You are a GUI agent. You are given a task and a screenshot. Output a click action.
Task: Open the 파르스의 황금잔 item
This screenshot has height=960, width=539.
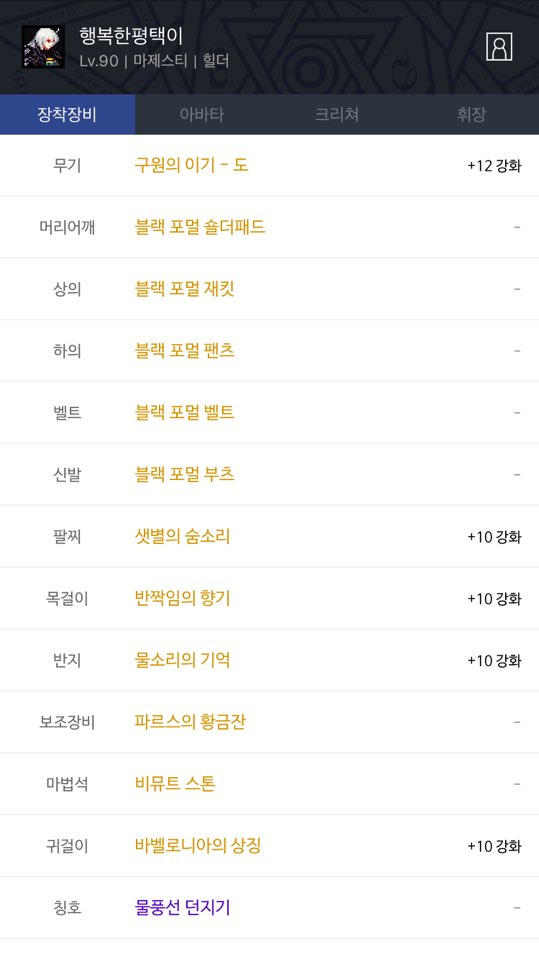(190, 722)
